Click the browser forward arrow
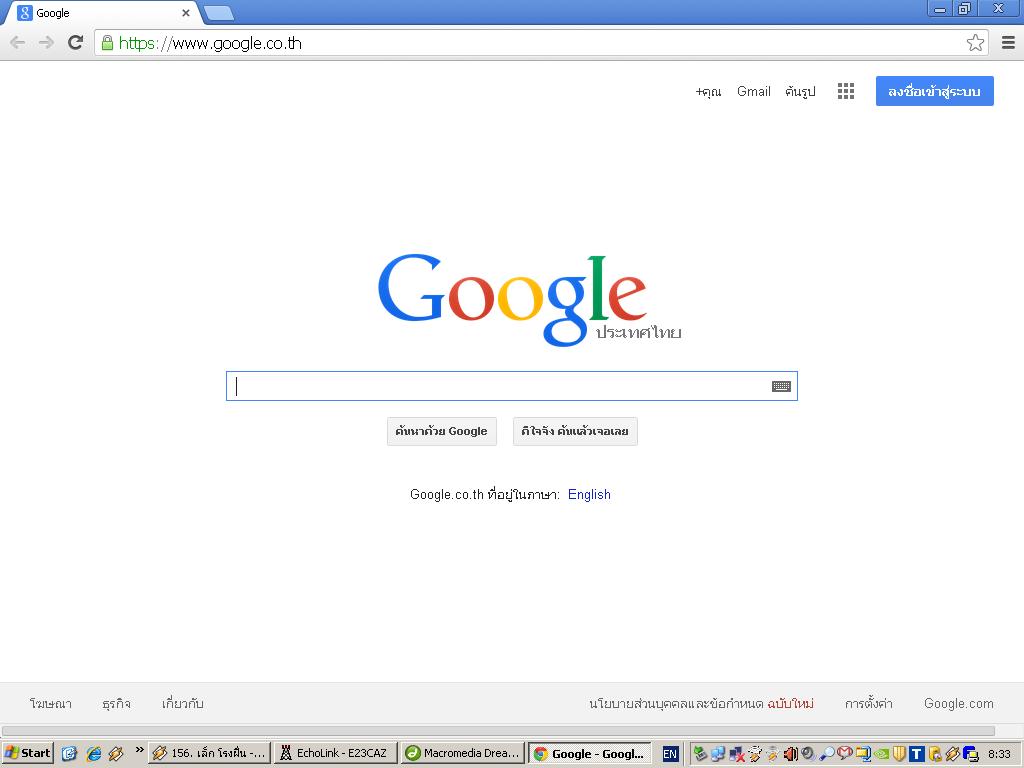Viewport: 1024px width, 768px height. [x=46, y=43]
